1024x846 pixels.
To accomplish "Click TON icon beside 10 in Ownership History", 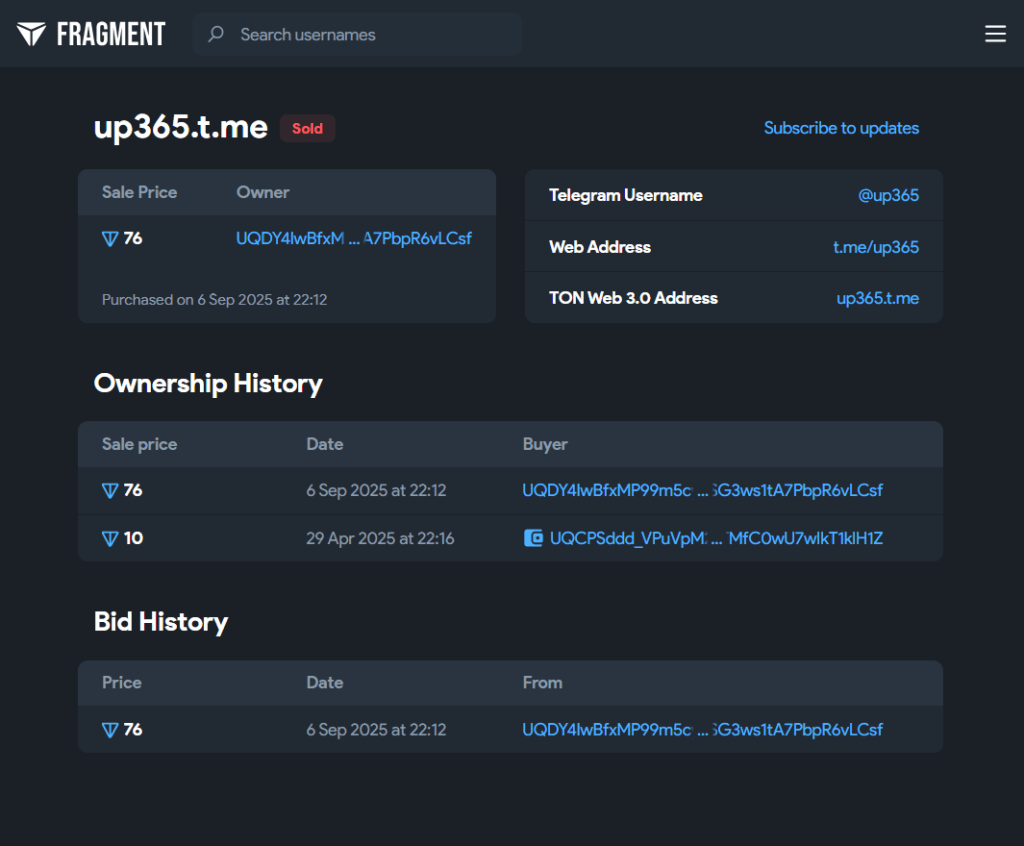I will [110, 538].
